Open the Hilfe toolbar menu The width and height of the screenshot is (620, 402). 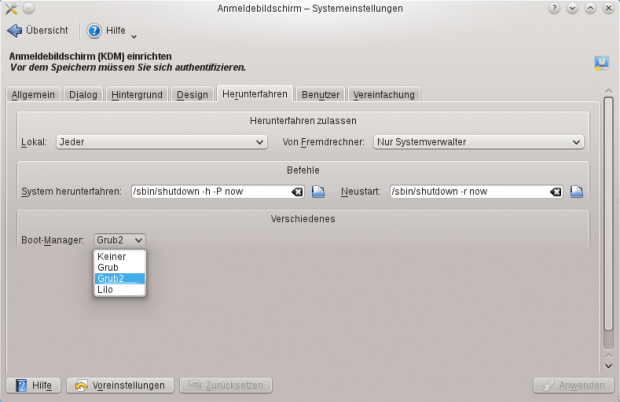106,30
